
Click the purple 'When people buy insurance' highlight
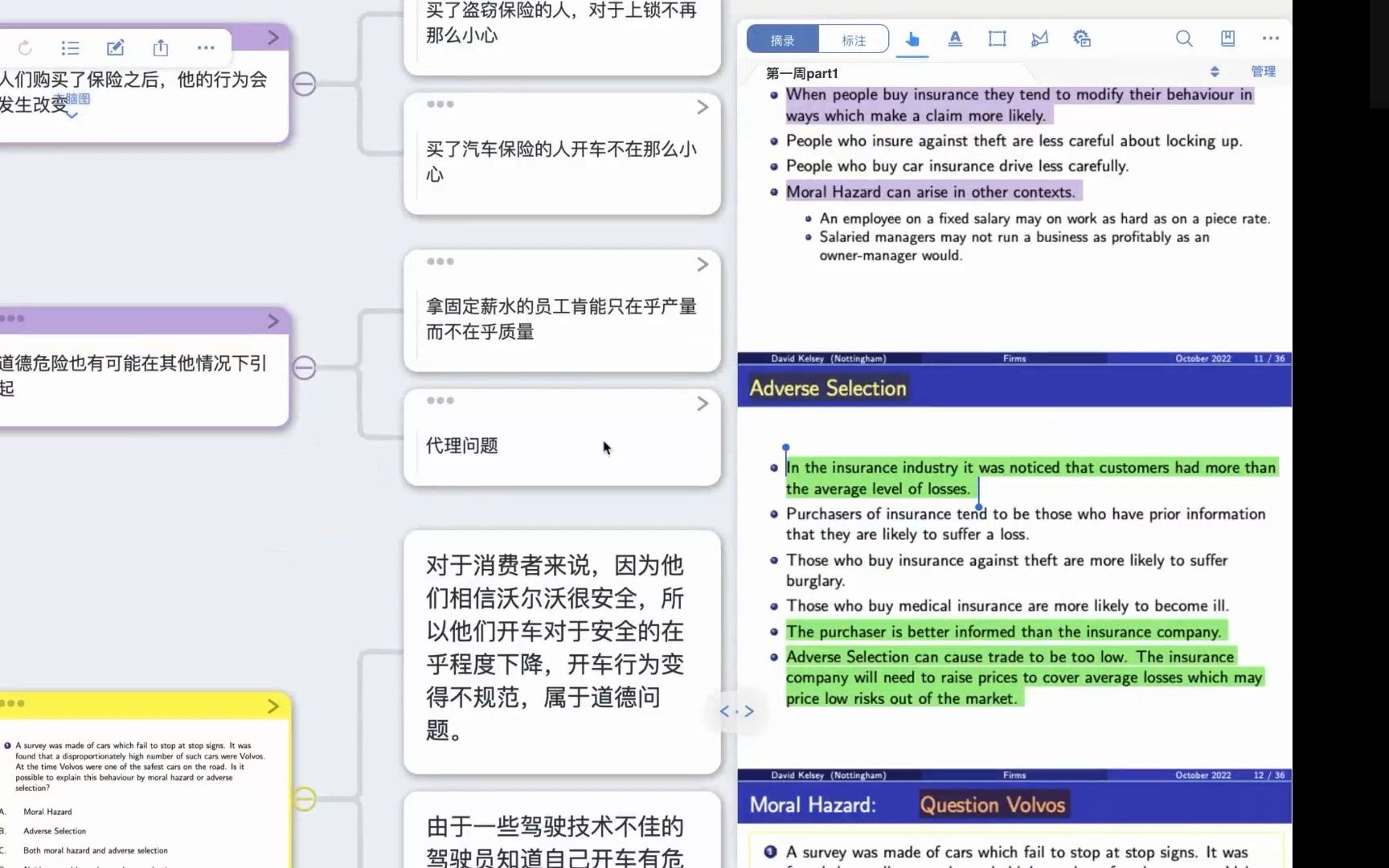(x=1018, y=105)
